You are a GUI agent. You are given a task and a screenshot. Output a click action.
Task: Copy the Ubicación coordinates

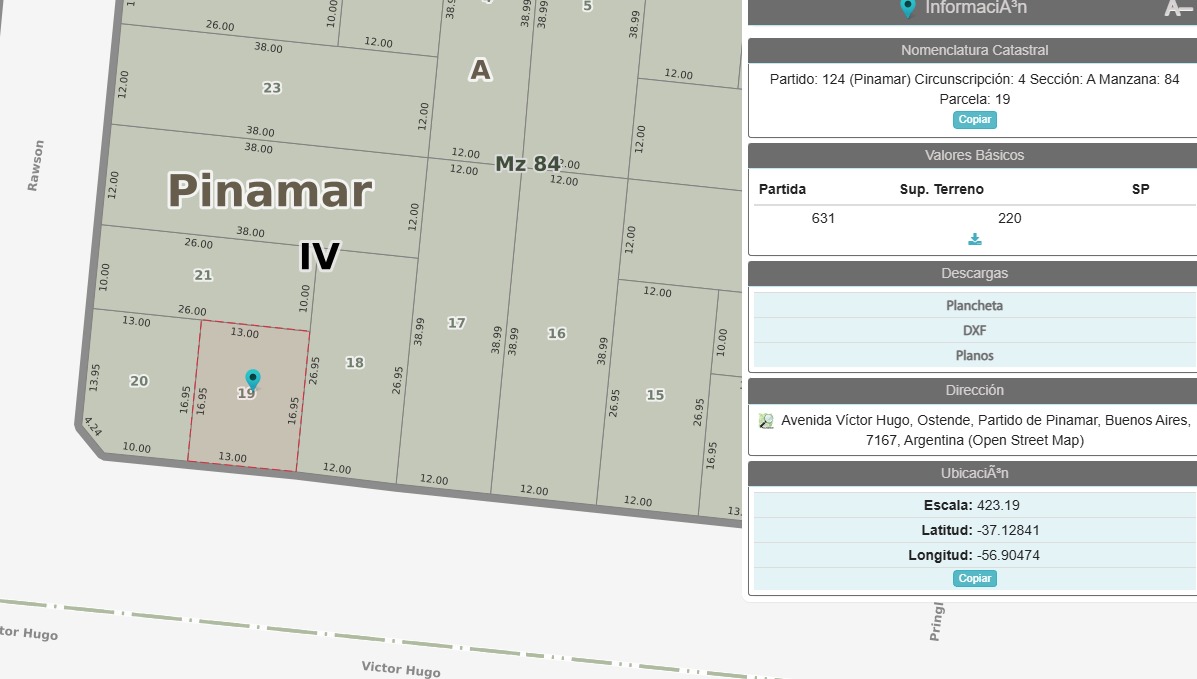click(x=975, y=578)
